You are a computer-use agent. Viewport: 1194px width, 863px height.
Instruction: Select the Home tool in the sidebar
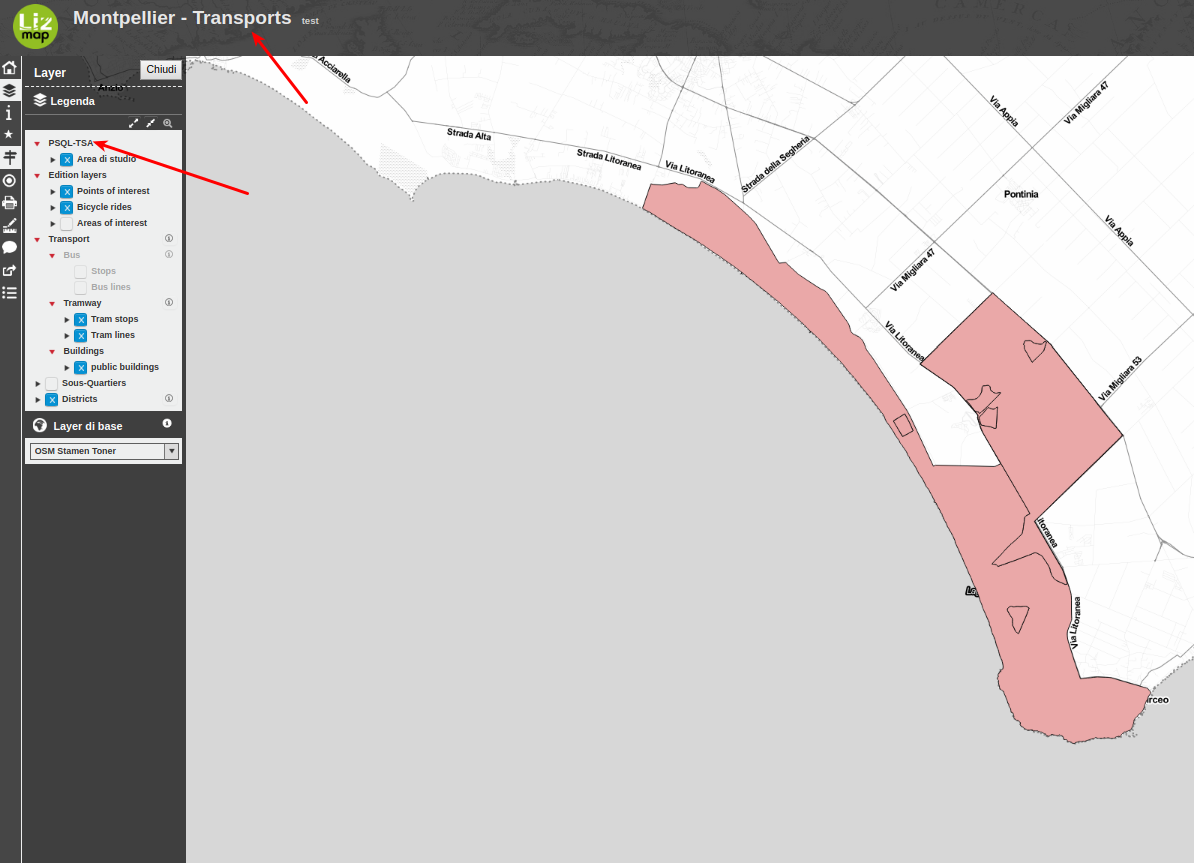10,67
